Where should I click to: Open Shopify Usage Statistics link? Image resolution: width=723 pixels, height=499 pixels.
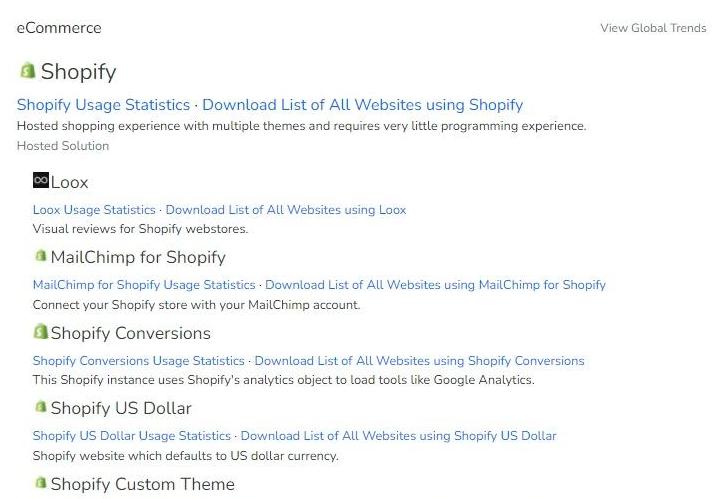click(103, 105)
